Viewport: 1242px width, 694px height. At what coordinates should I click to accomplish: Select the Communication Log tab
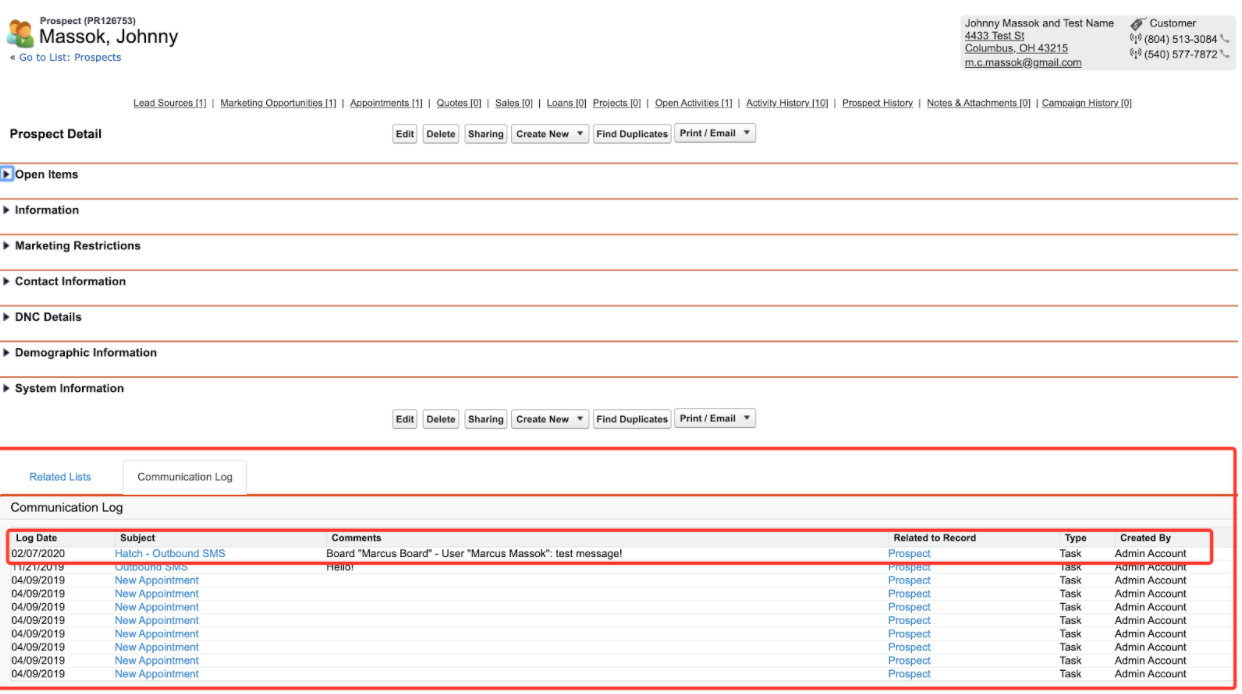pyautogui.click(x=184, y=477)
